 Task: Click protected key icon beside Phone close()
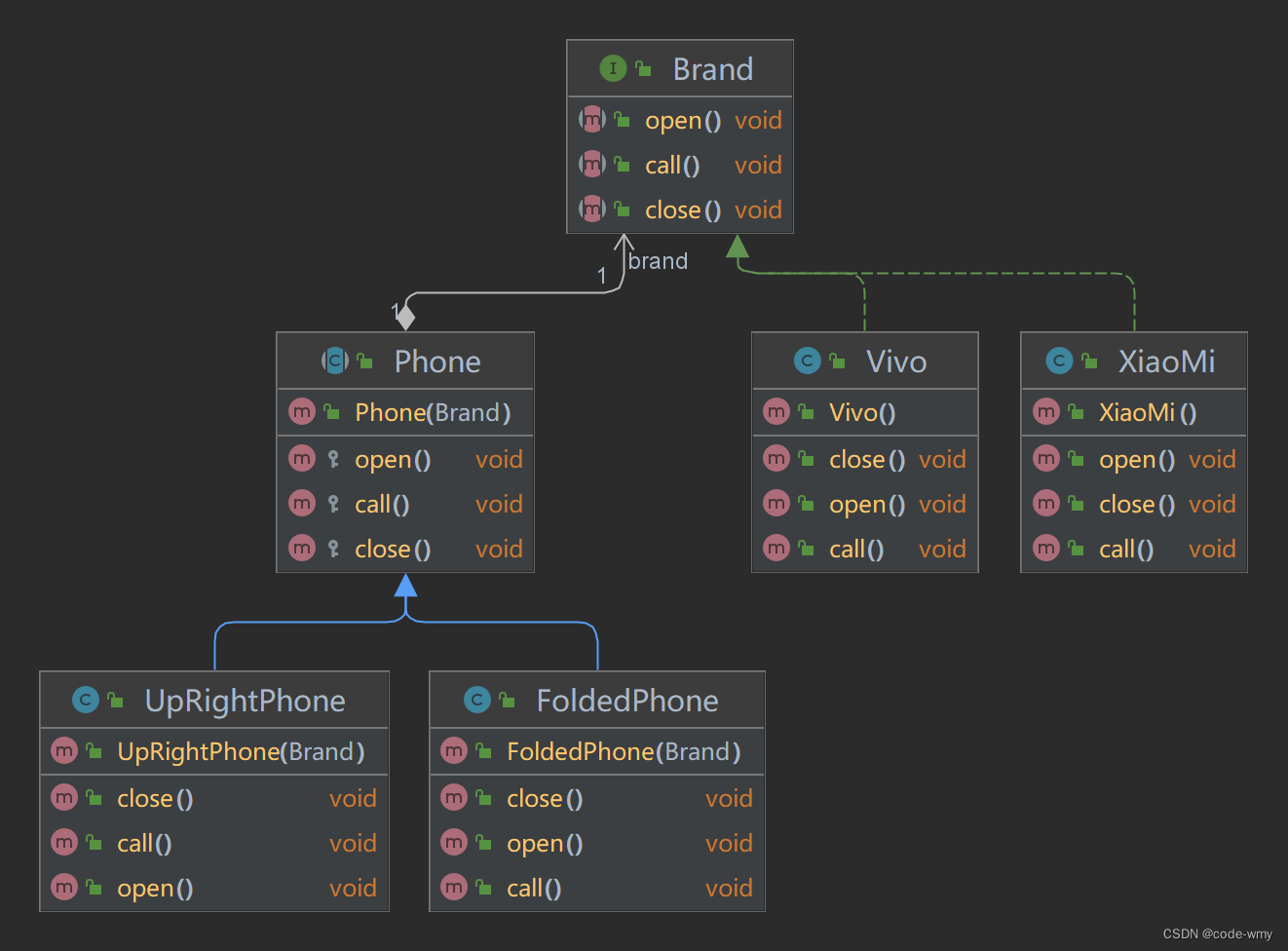pos(333,549)
